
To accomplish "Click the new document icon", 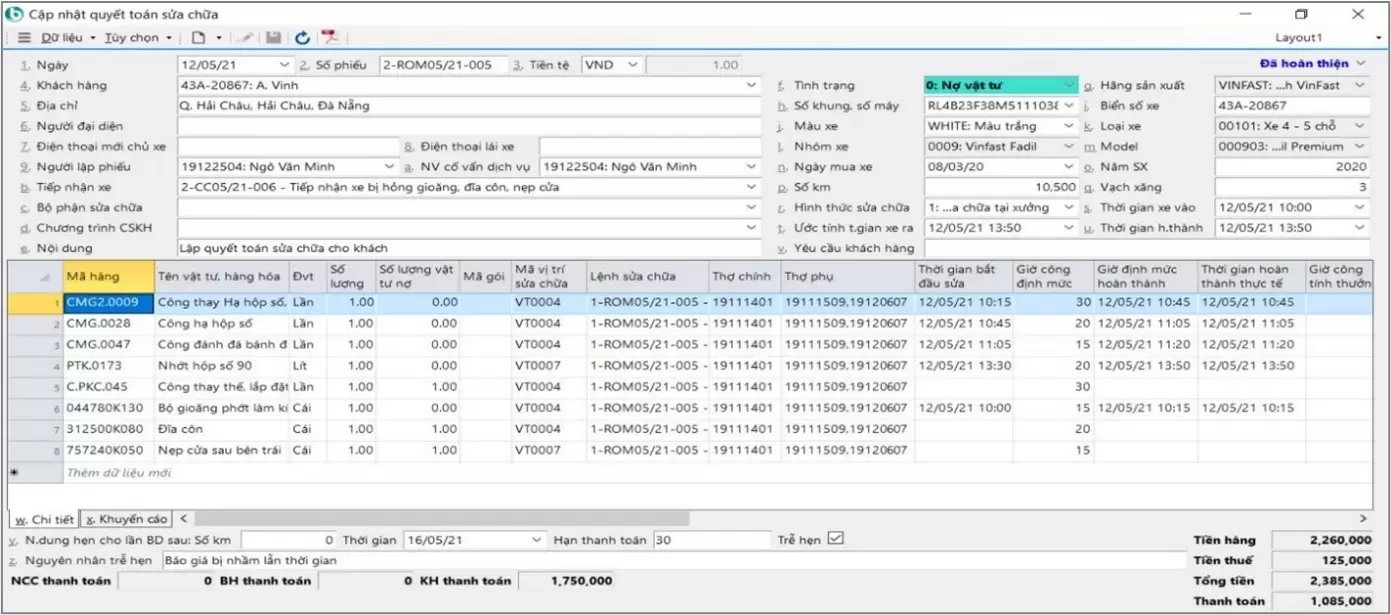I will click(x=199, y=38).
